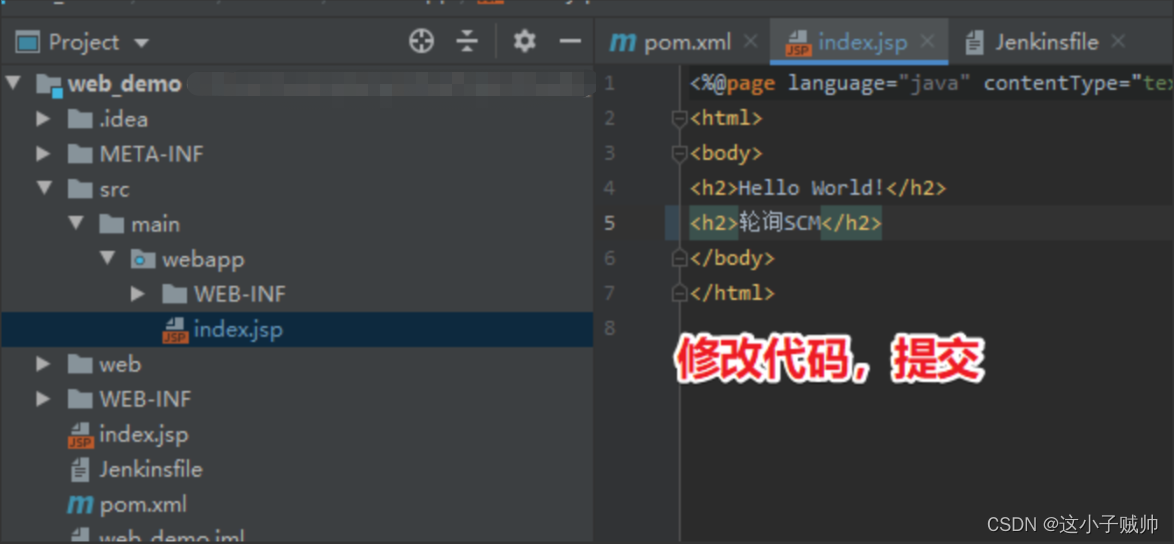1174x544 pixels.
Task: Click the webapp folder icon
Action: pos(142,259)
